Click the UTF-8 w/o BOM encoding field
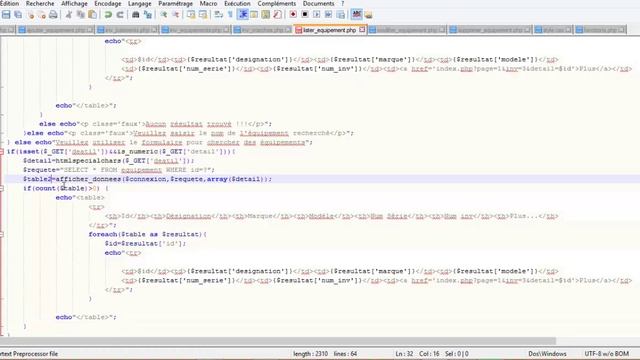This screenshot has height=360, width=640. (607, 354)
